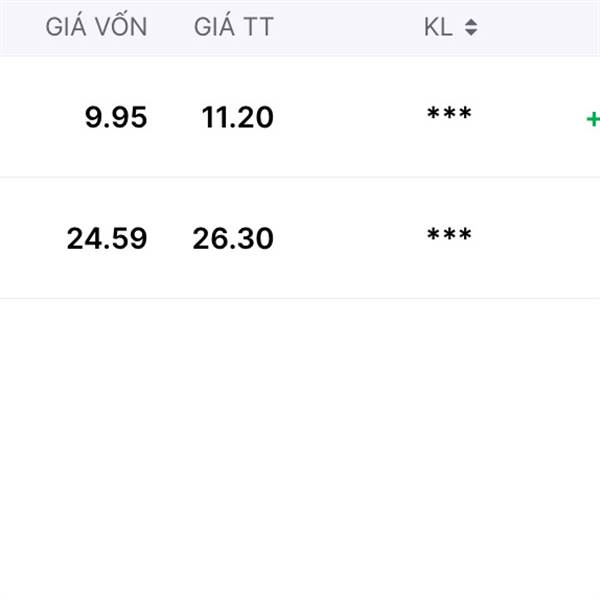Click the up arrow of KL sort icon
The height and width of the screenshot is (600, 600).
click(x=471, y=22)
